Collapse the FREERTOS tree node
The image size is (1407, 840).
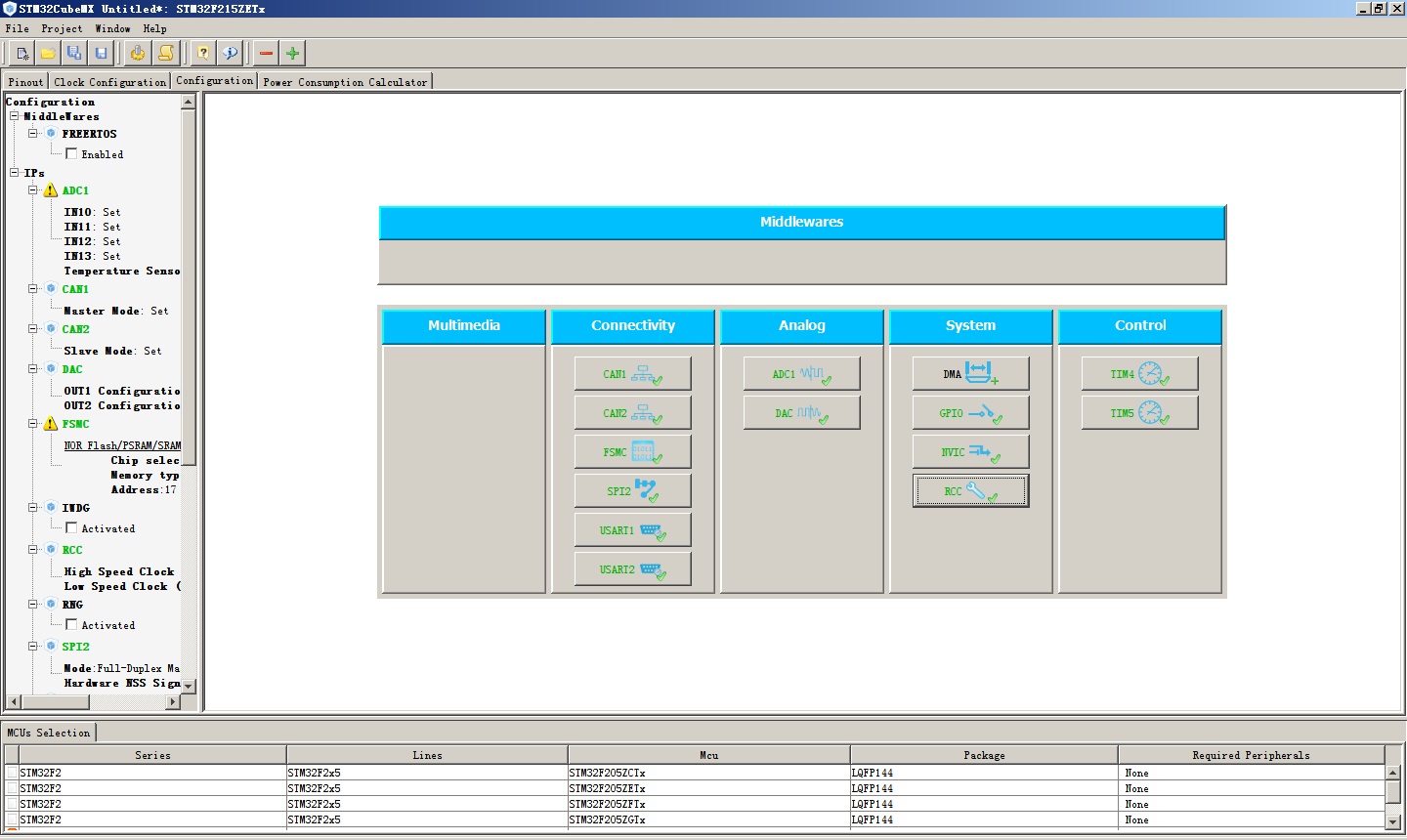click(32, 133)
